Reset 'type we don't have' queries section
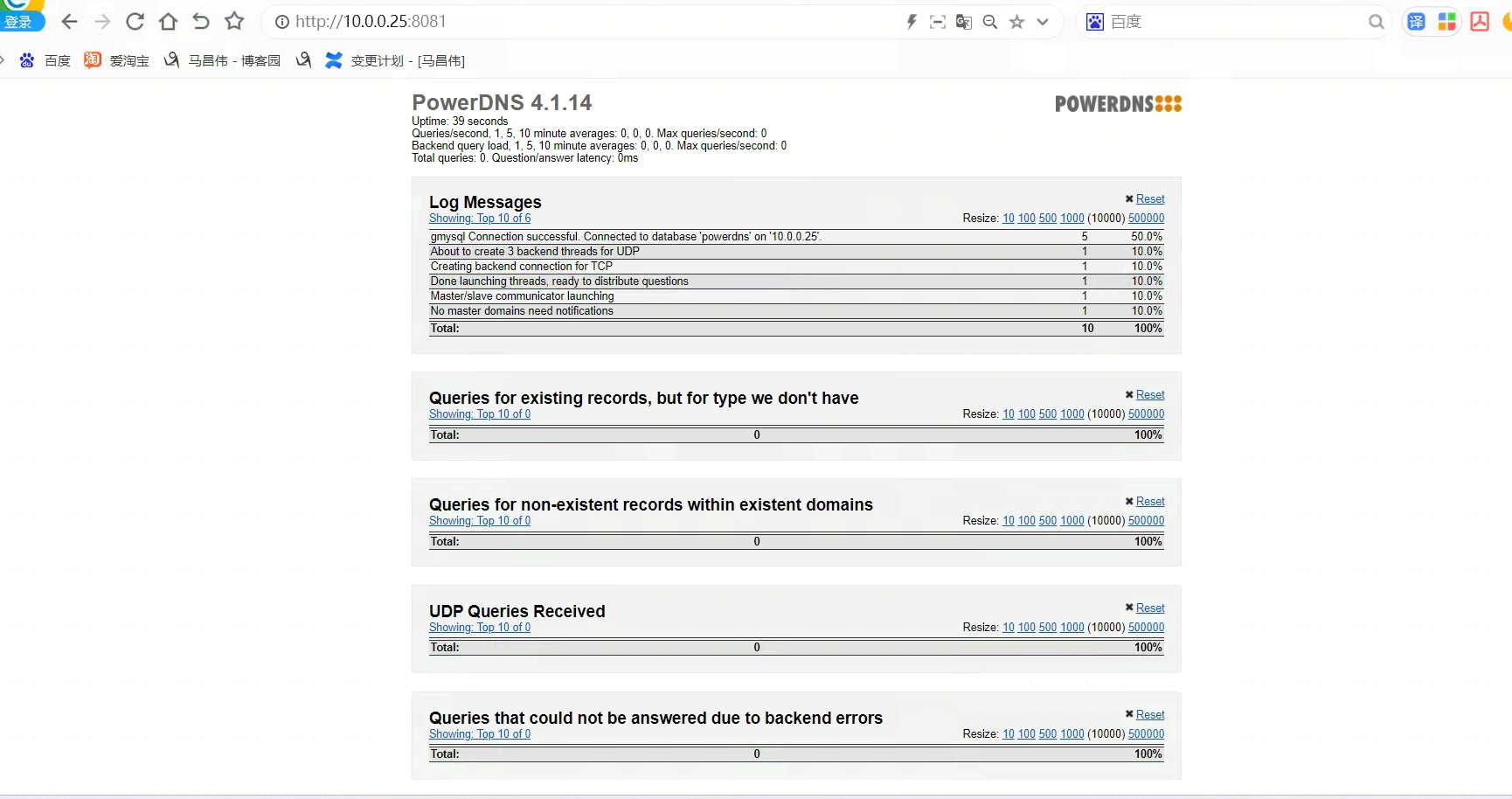Viewport: 1512px width, 799px height. (x=1150, y=395)
